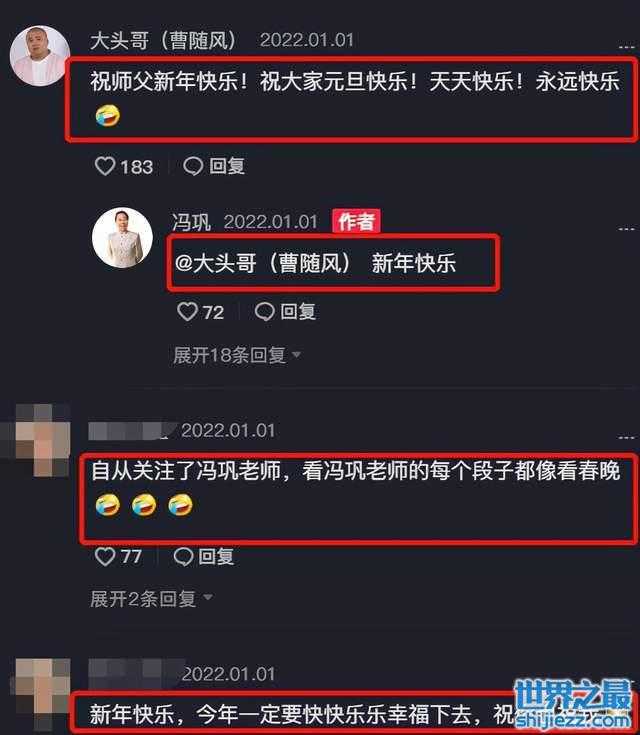Image resolution: width=640 pixels, height=735 pixels.
Task: Click the username 冯巩
Action: (191, 222)
